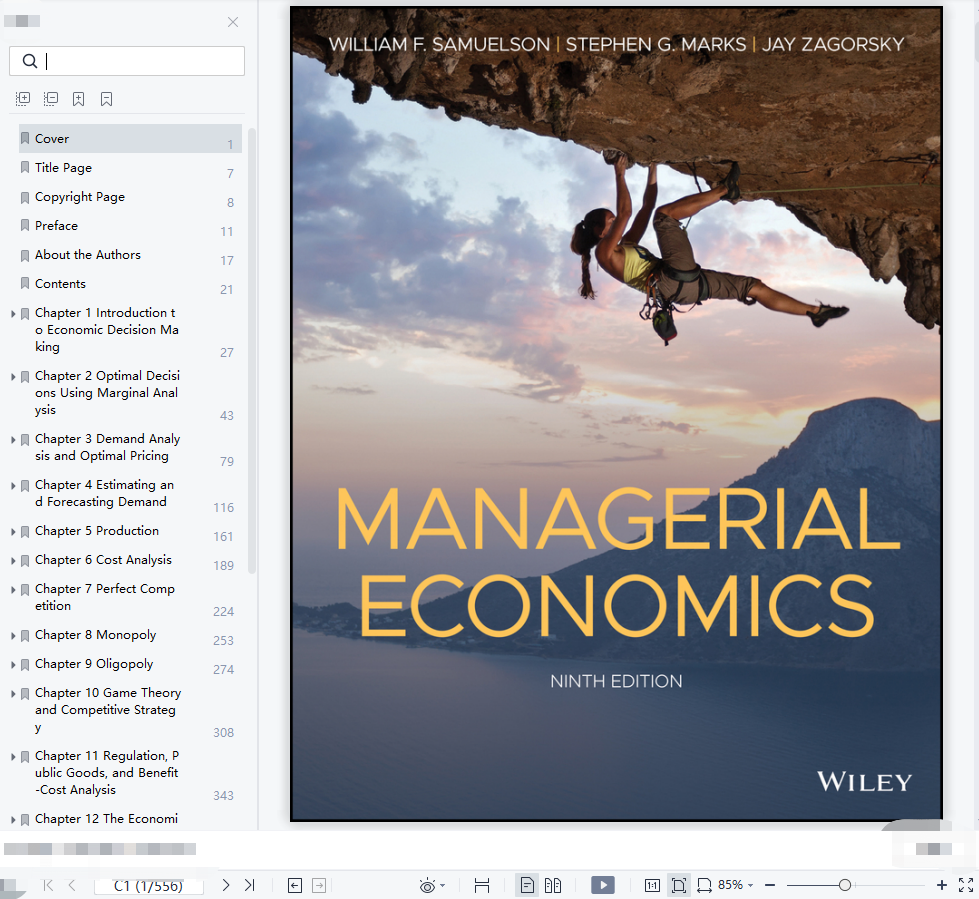Open the eye protection mode icon

tap(427, 885)
